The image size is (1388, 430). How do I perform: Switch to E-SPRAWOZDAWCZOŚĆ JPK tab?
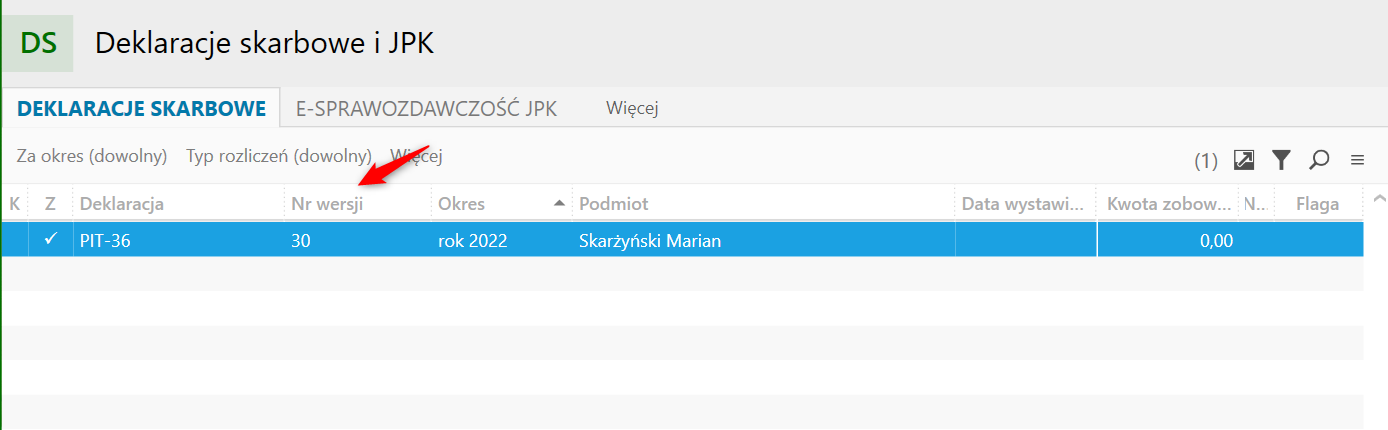[x=426, y=109]
